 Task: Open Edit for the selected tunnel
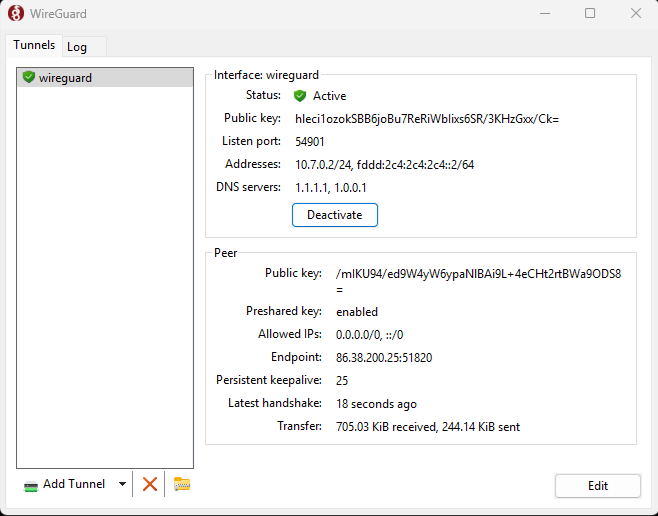pos(598,486)
